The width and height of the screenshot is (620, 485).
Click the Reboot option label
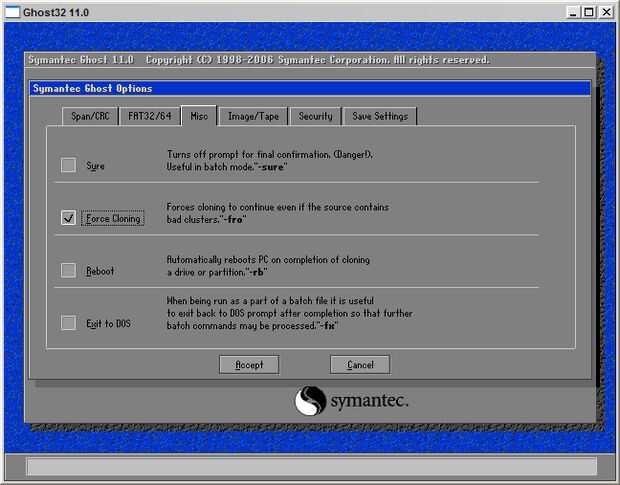click(x=100, y=271)
